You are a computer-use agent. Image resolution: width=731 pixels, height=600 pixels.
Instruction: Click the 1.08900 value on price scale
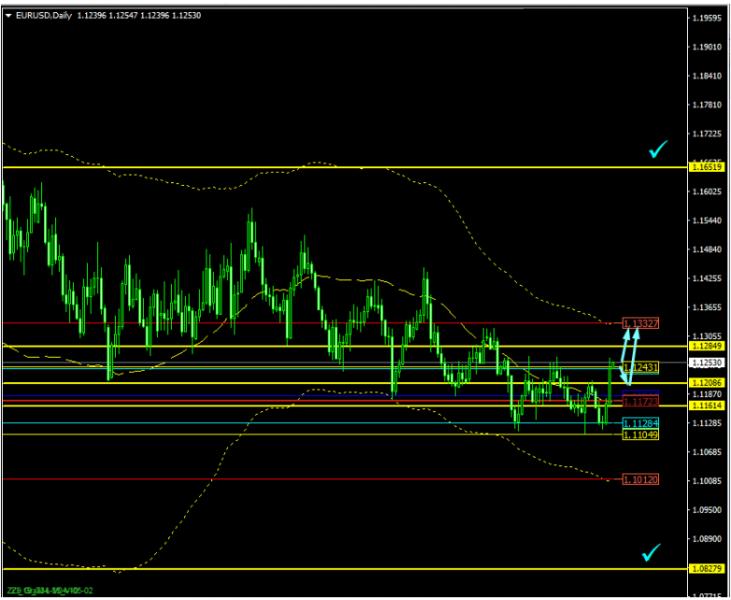pos(707,538)
